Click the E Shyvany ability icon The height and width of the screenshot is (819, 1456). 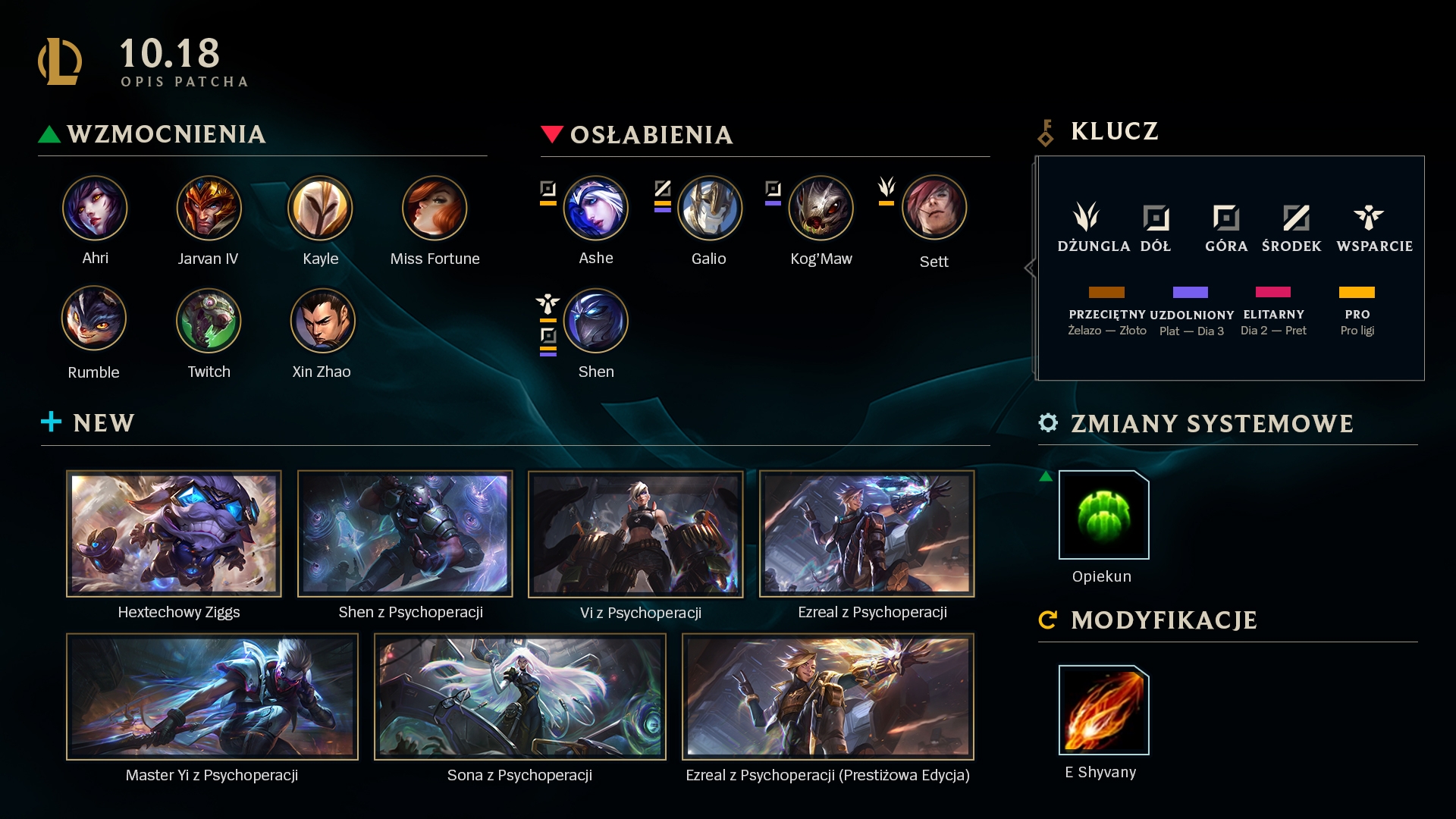pos(1103,710)
